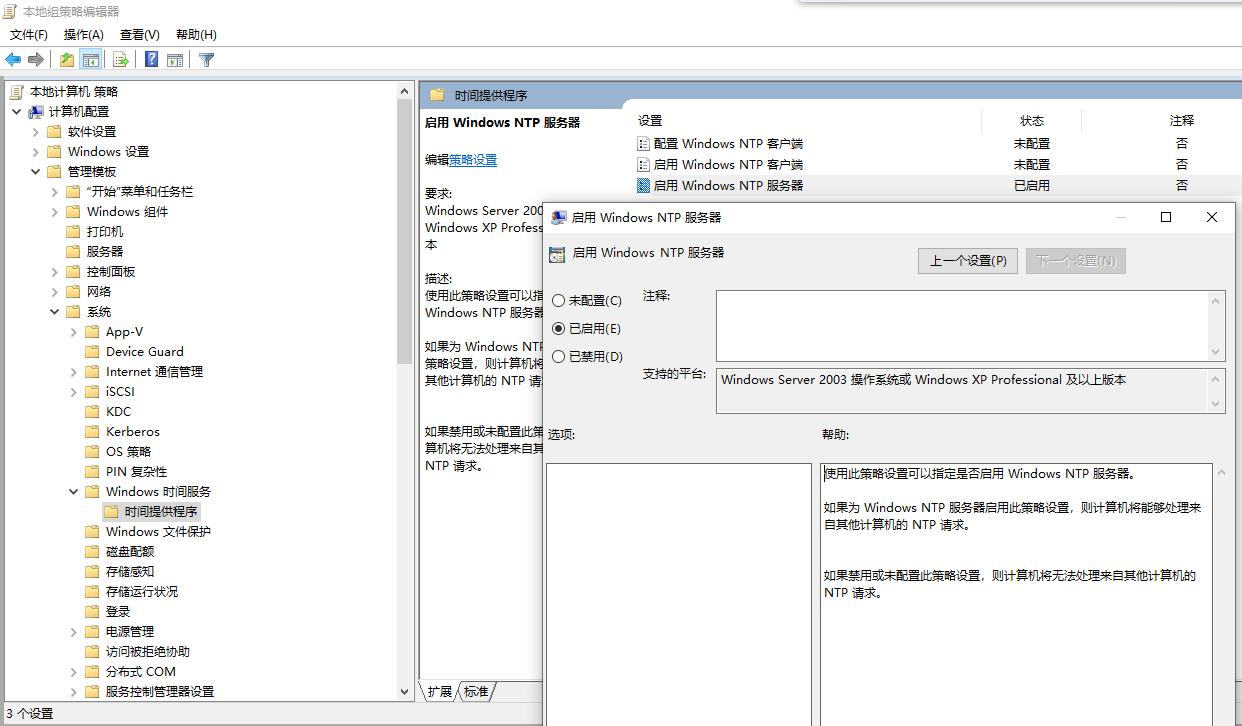1242x726 pixels.
Task: Click the folder icon beside 时间提供程序 header
Action: (436, 96)
